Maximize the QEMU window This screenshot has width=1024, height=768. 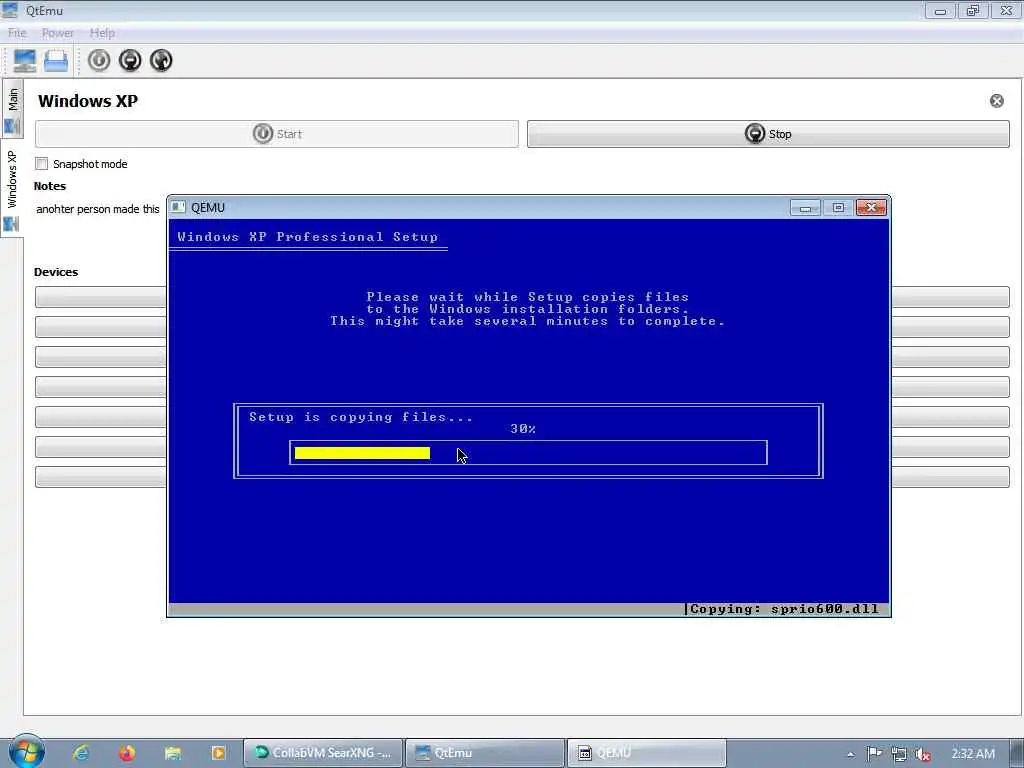tap(839, 208)
